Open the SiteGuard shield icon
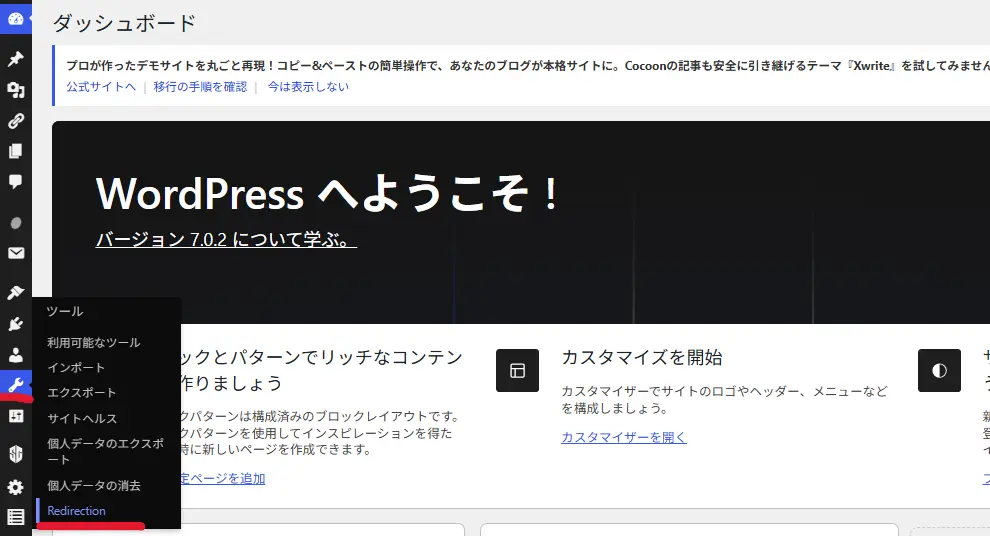Viewport: 990px width, 536px height. pyautogui.click(x=16, y=453)
